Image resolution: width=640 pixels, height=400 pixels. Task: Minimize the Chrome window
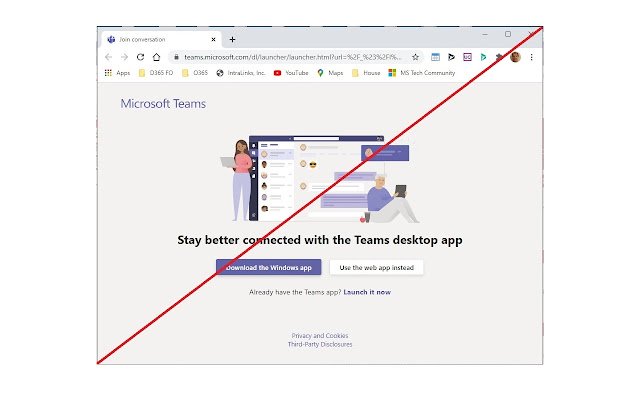tap(485, 34)
